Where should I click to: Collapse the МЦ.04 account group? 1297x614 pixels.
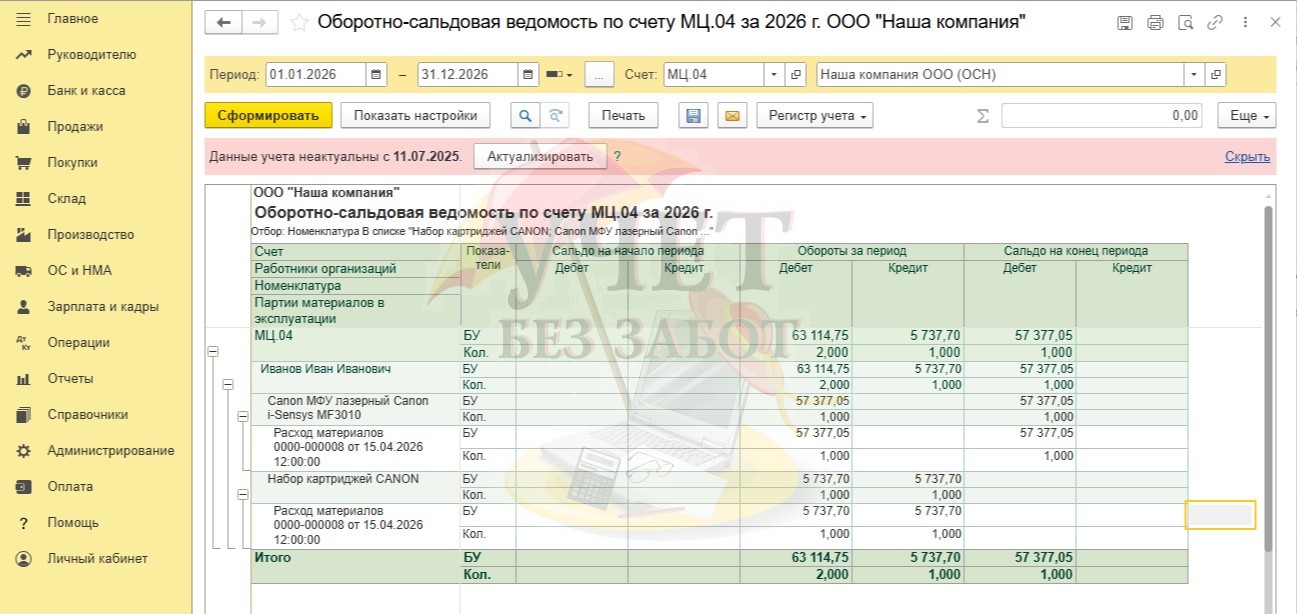pos(212,352)
